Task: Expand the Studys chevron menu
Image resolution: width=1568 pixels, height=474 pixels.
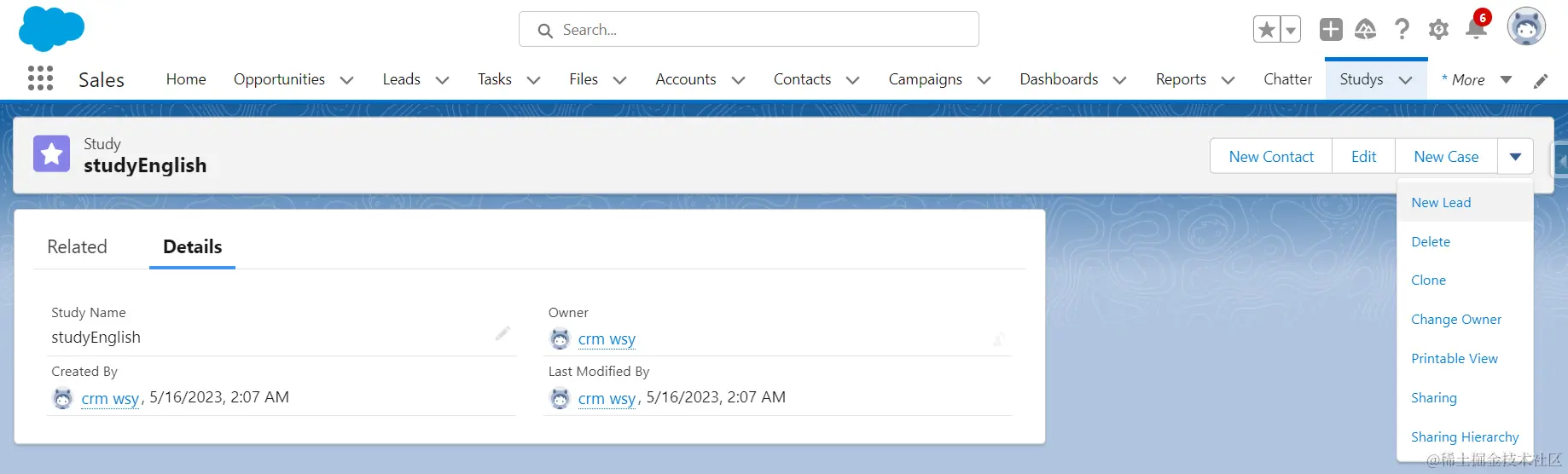Action: 1405,80
